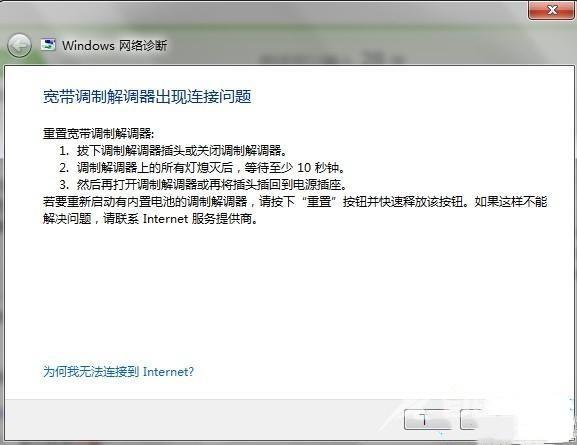Open 为何我无法连接到 Internet? help link
The width and height of the screenshot is (577, 445).
point(118,371)
